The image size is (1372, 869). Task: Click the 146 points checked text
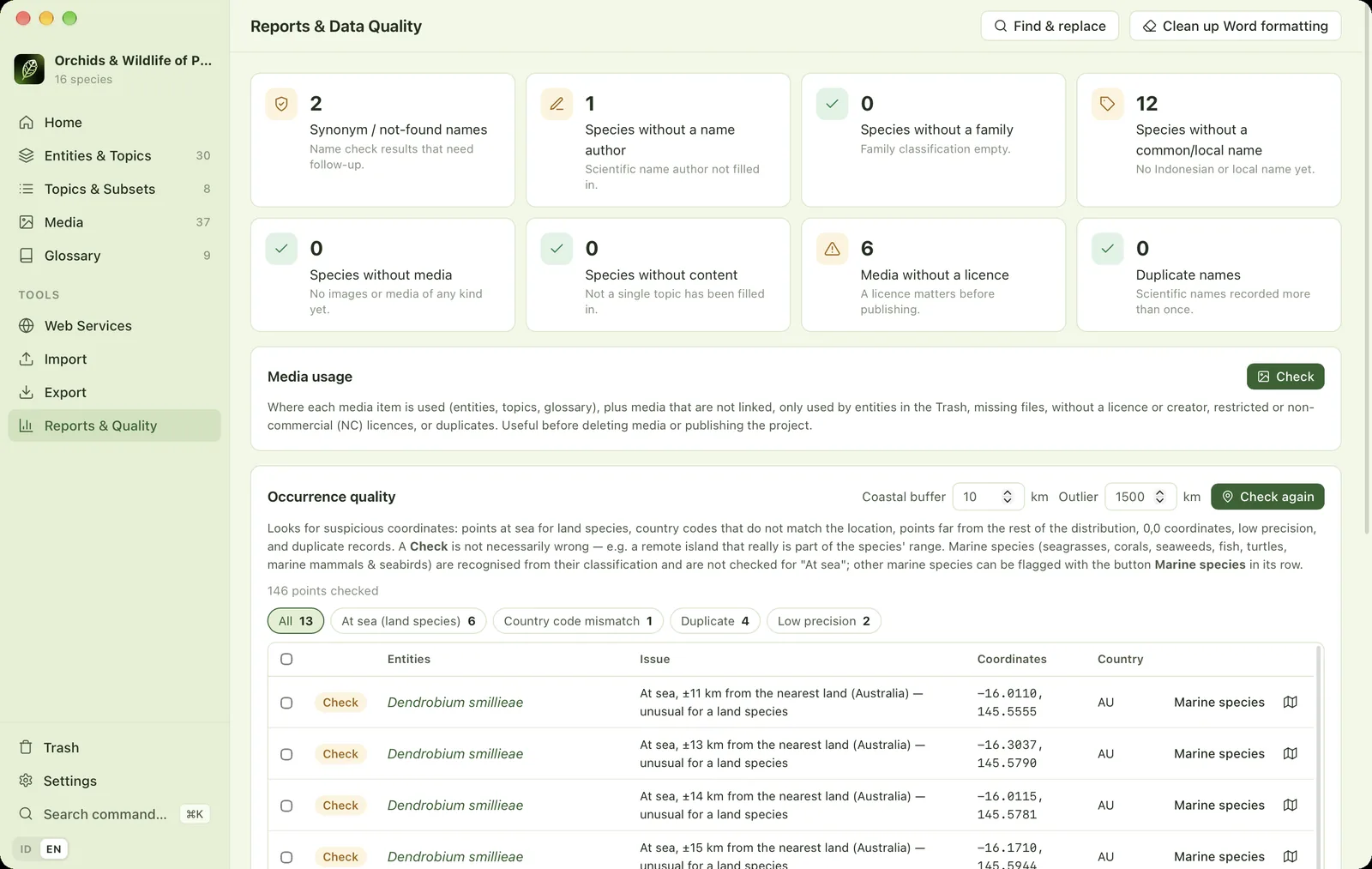point(322,591)
